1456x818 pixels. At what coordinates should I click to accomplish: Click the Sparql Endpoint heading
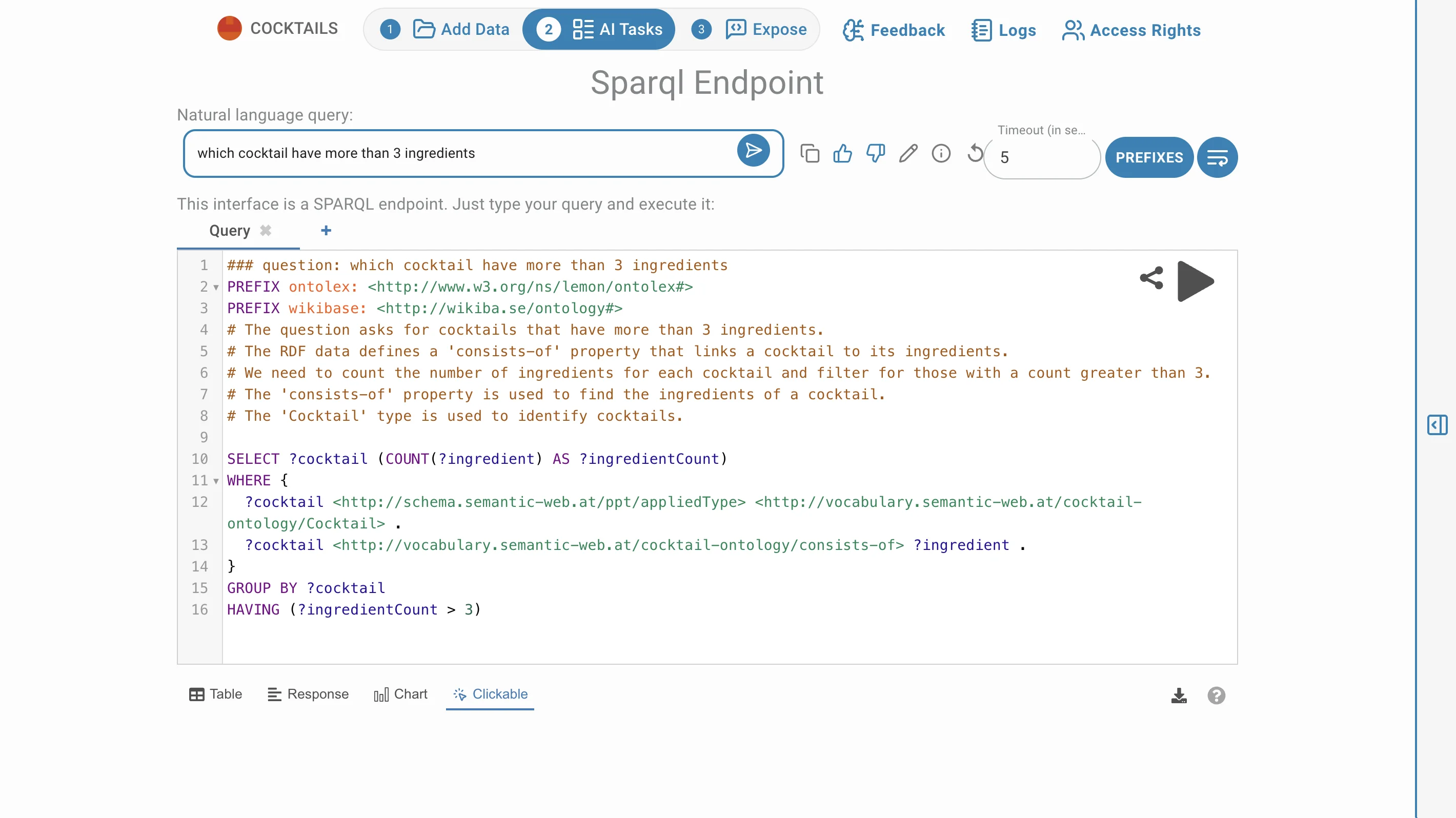(x=707, y=83)
